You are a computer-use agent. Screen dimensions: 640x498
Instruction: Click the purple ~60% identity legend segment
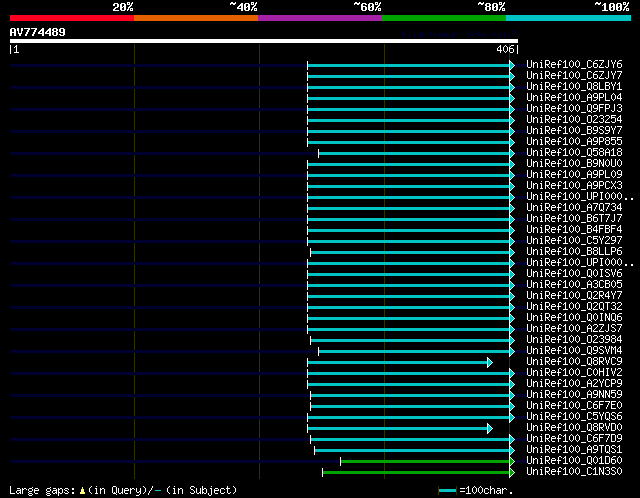[320, 18]
